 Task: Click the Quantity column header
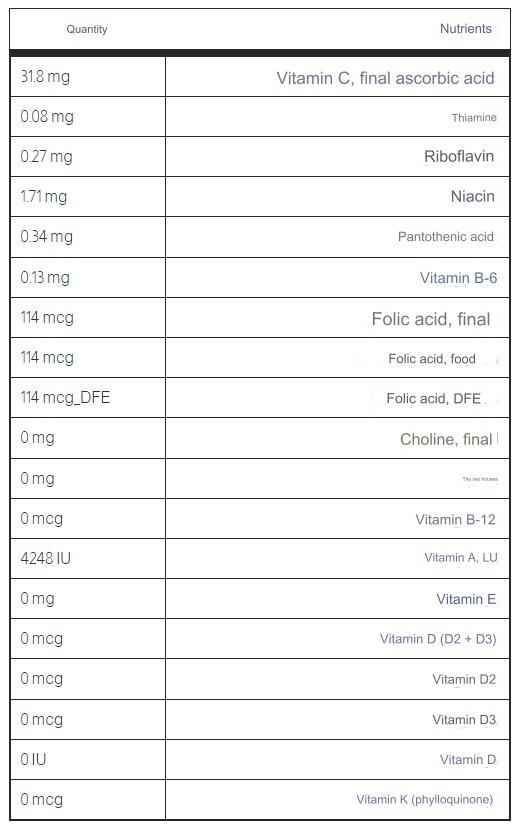87,30
